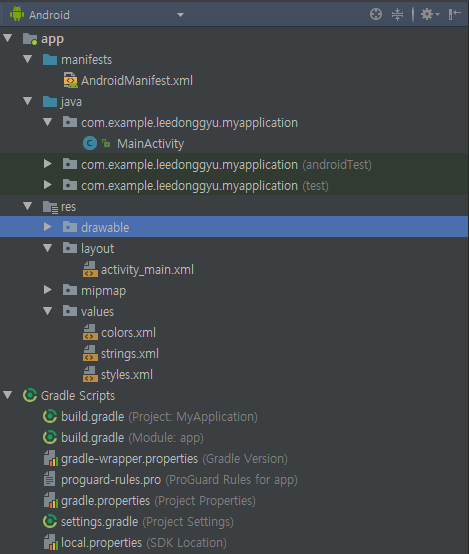Click the styles.xml file icon
Screen dimensions: 469x554
[90, 374]
